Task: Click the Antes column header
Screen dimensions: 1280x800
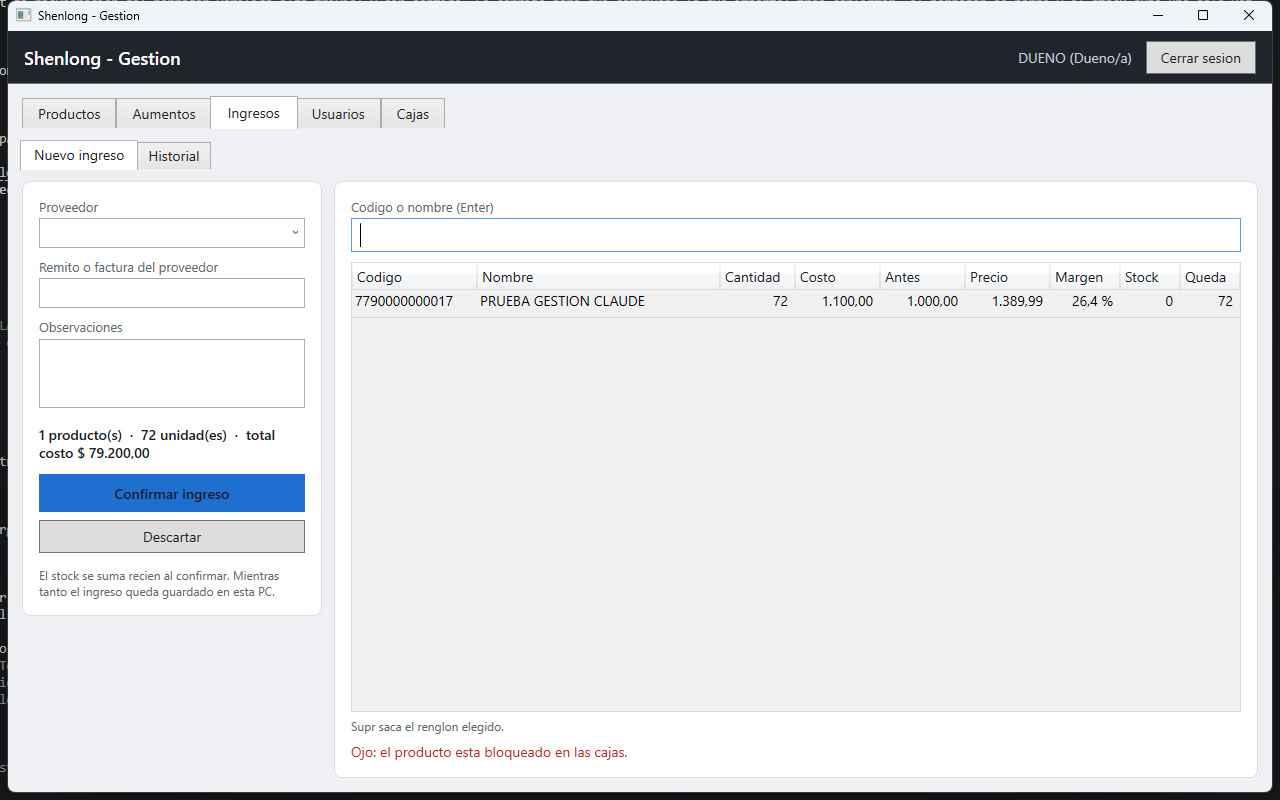Action: [922, 277]
